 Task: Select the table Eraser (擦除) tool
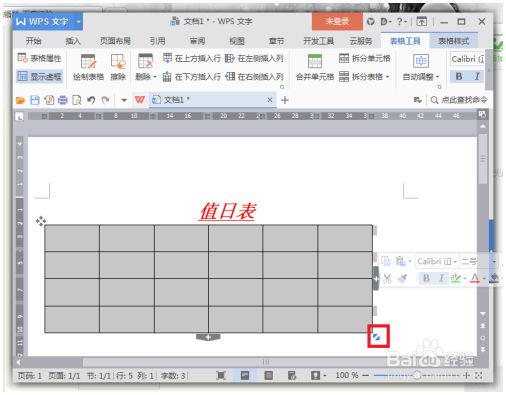[x=118, y=62]
